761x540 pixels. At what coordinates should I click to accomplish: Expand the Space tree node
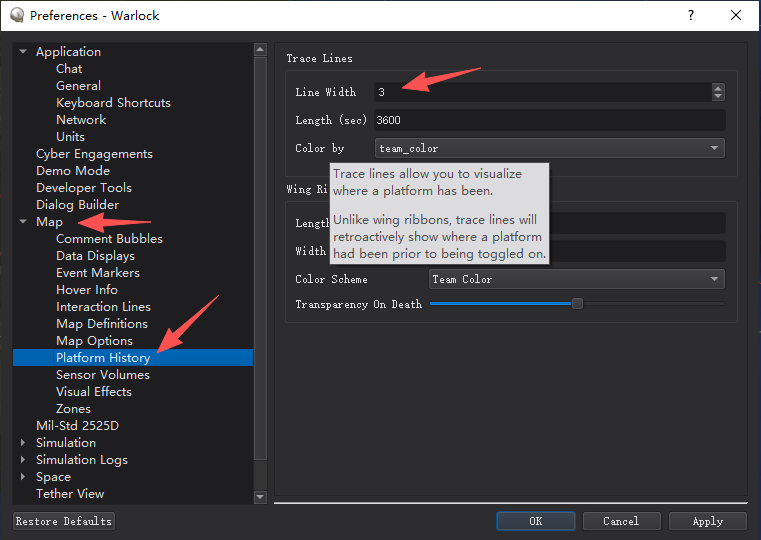(x=23, y=476)
